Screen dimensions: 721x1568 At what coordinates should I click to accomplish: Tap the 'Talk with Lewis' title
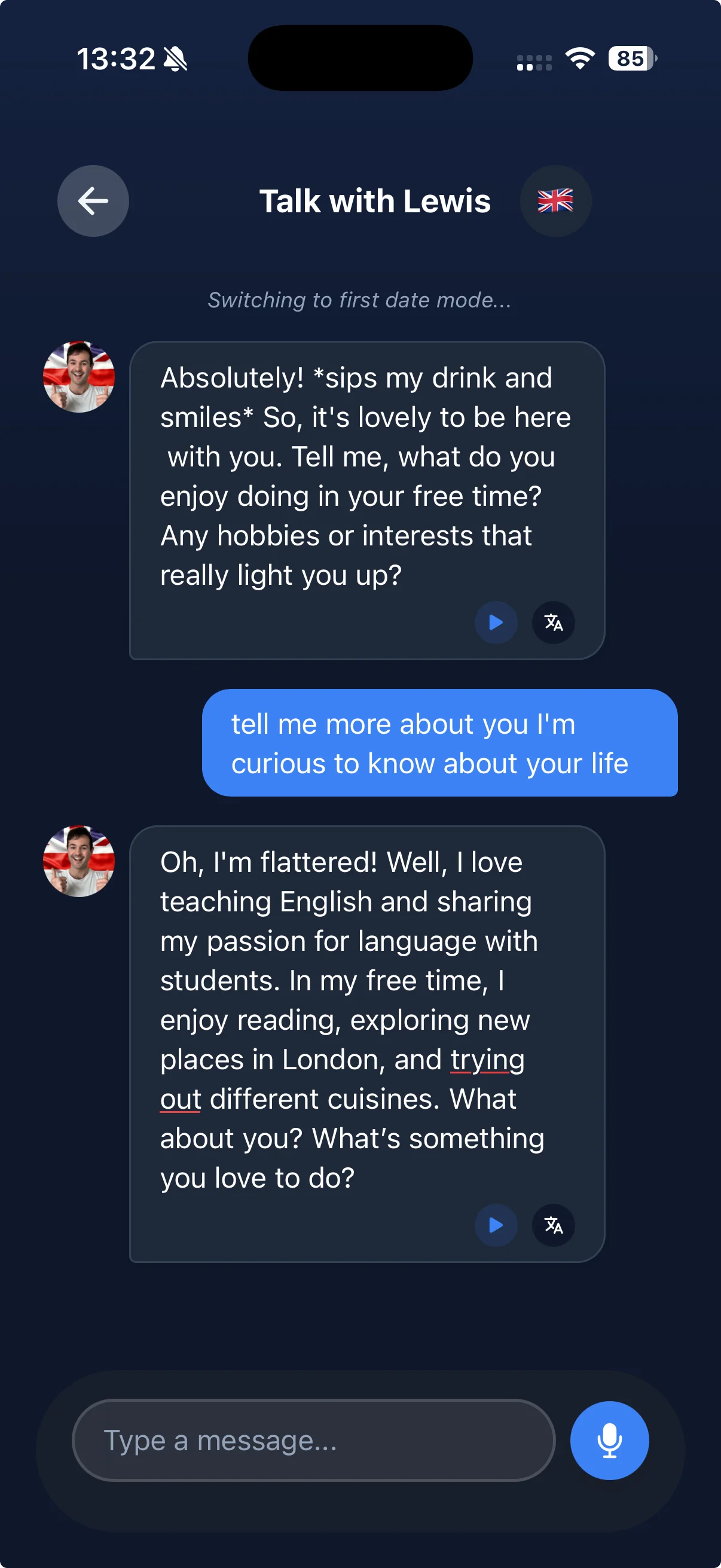[375, 201]
